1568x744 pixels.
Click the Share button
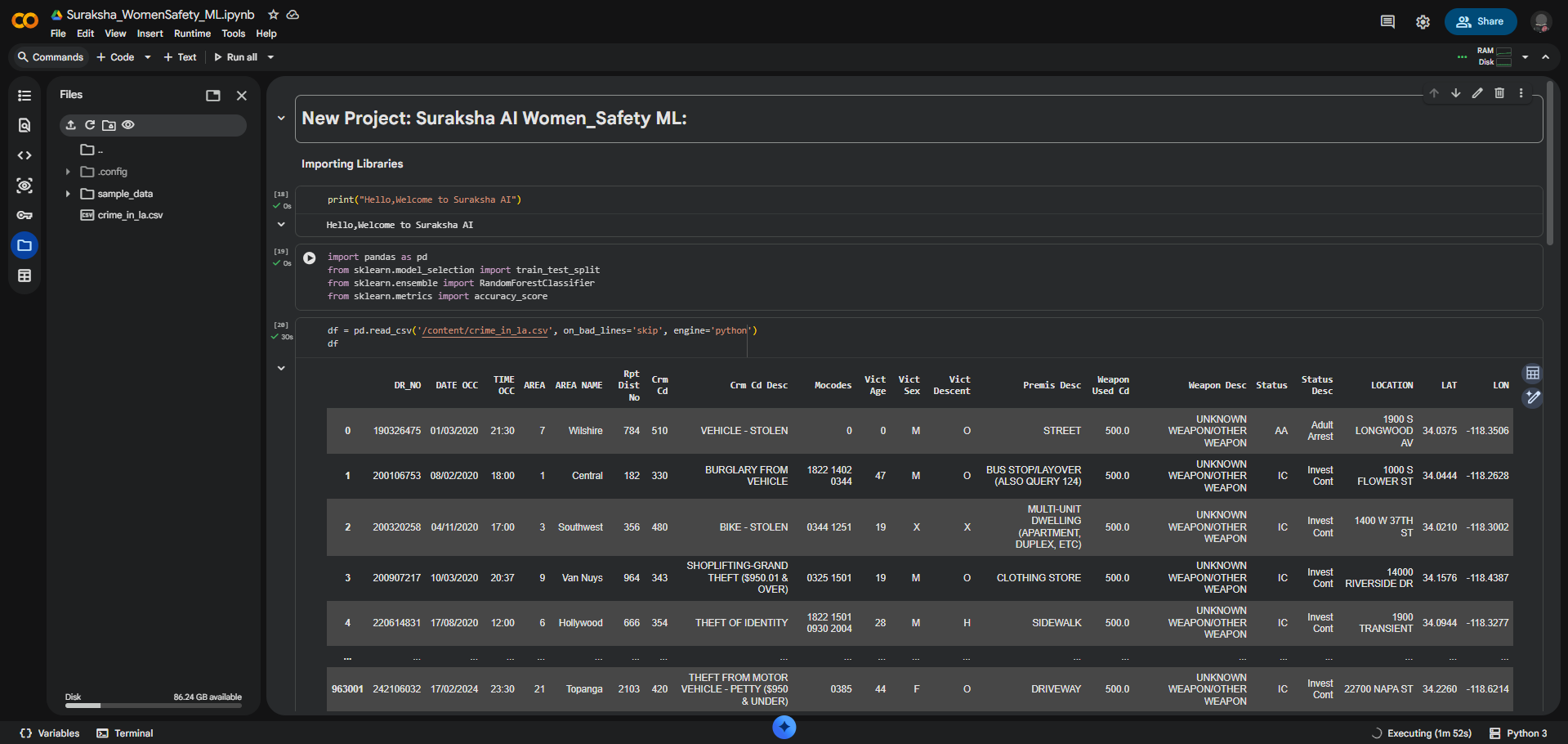(1480, 22)
